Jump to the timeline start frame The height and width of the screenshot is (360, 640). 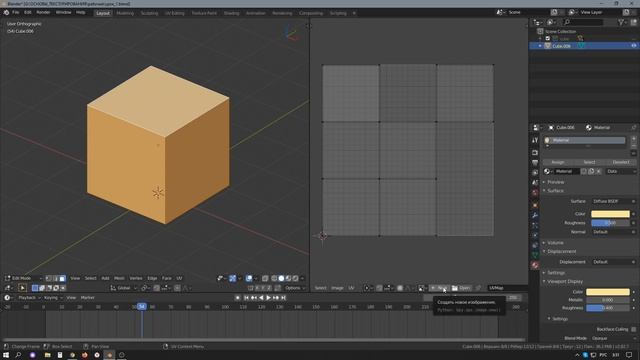(246, 298)
